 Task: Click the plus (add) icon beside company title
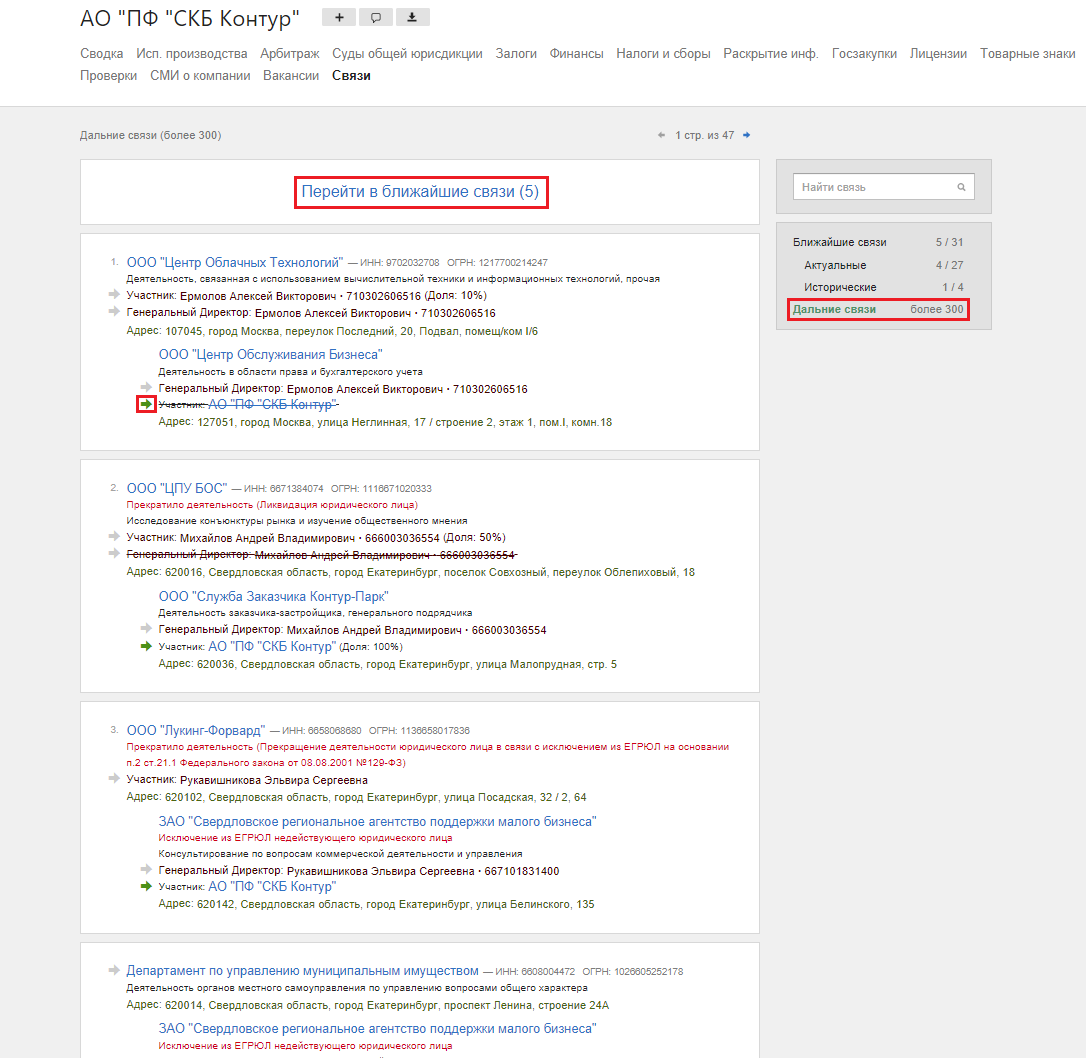(339, 17)
